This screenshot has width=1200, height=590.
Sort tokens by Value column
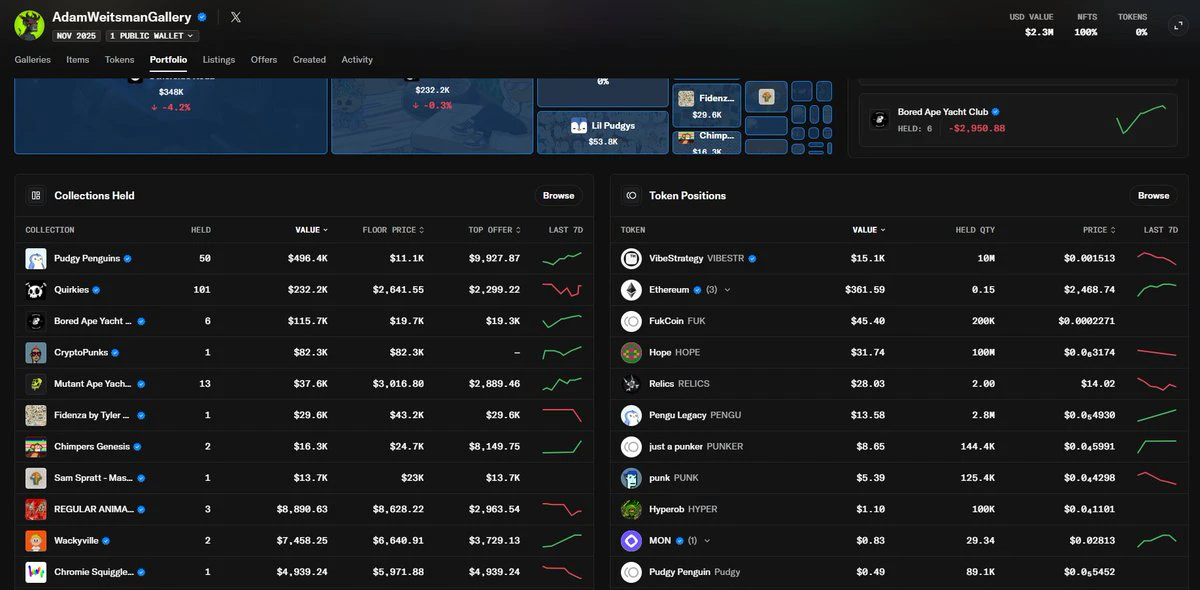pyautogui.click(x=868, y=230)
